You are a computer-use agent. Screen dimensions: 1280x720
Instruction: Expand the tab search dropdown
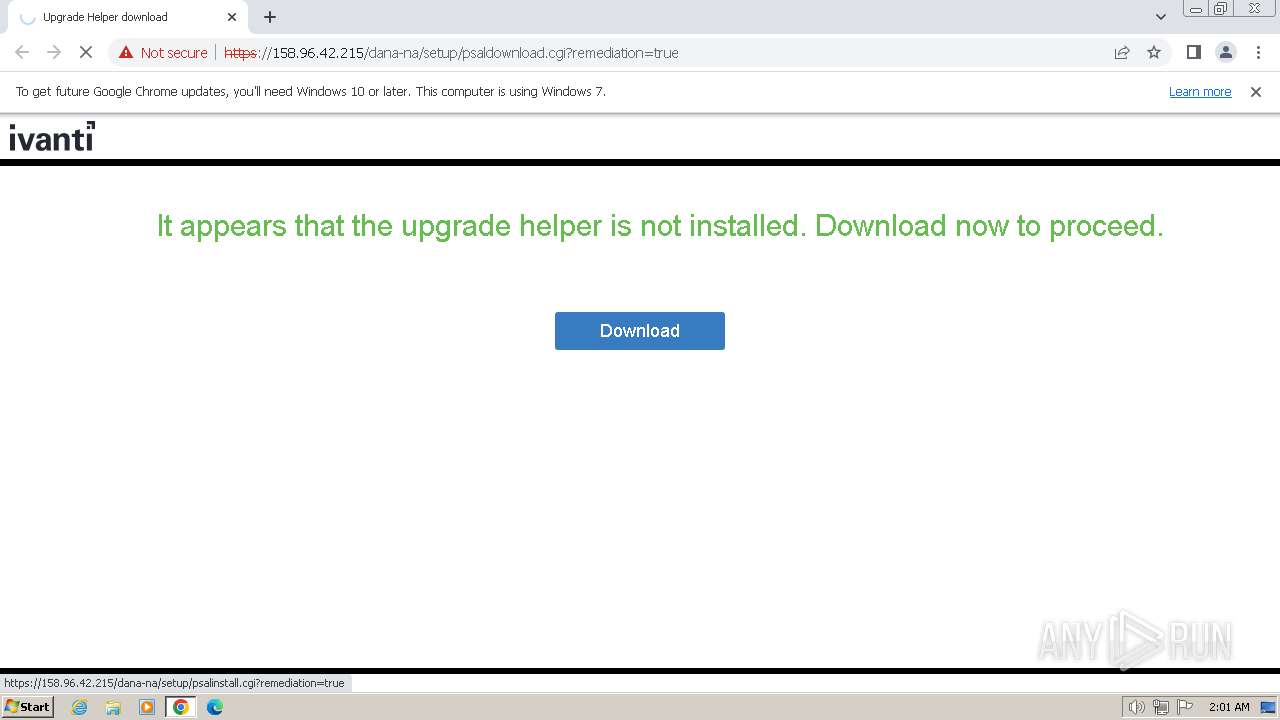(x=1160, y=17)
